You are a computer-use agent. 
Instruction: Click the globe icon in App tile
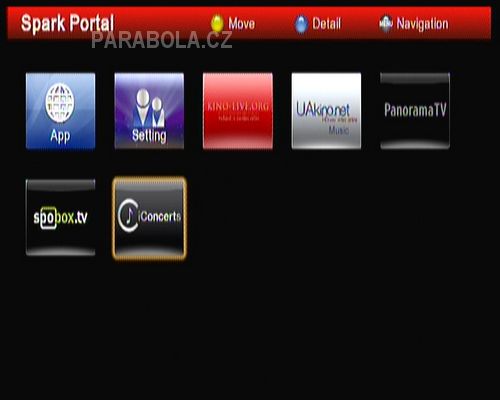point(60,103)
